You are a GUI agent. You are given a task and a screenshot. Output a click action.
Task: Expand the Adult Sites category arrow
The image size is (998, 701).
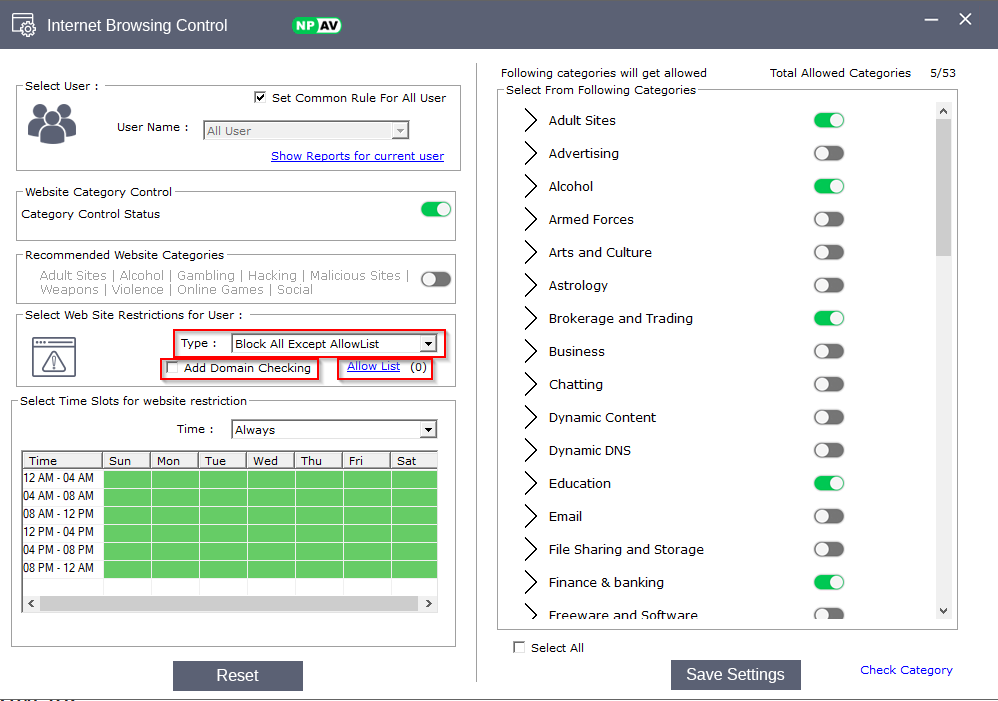530,121
